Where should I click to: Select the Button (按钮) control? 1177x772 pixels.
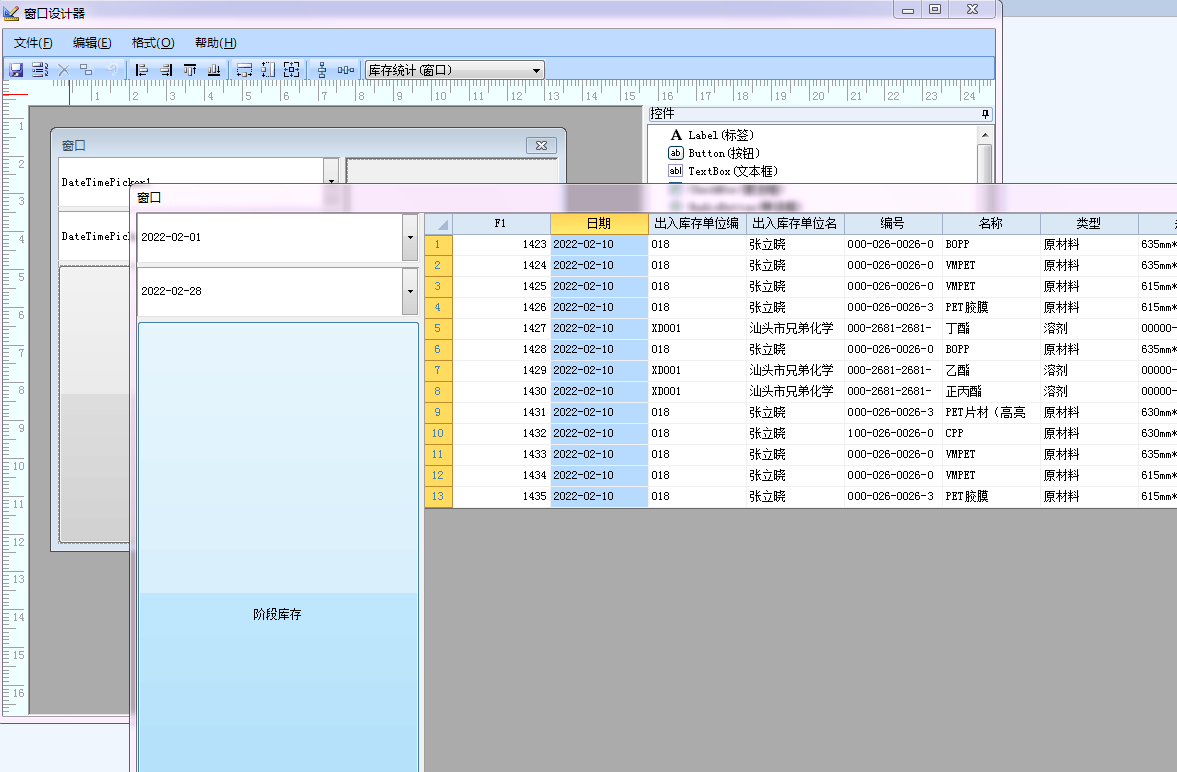pyautogui.click(x=714, y=153)
